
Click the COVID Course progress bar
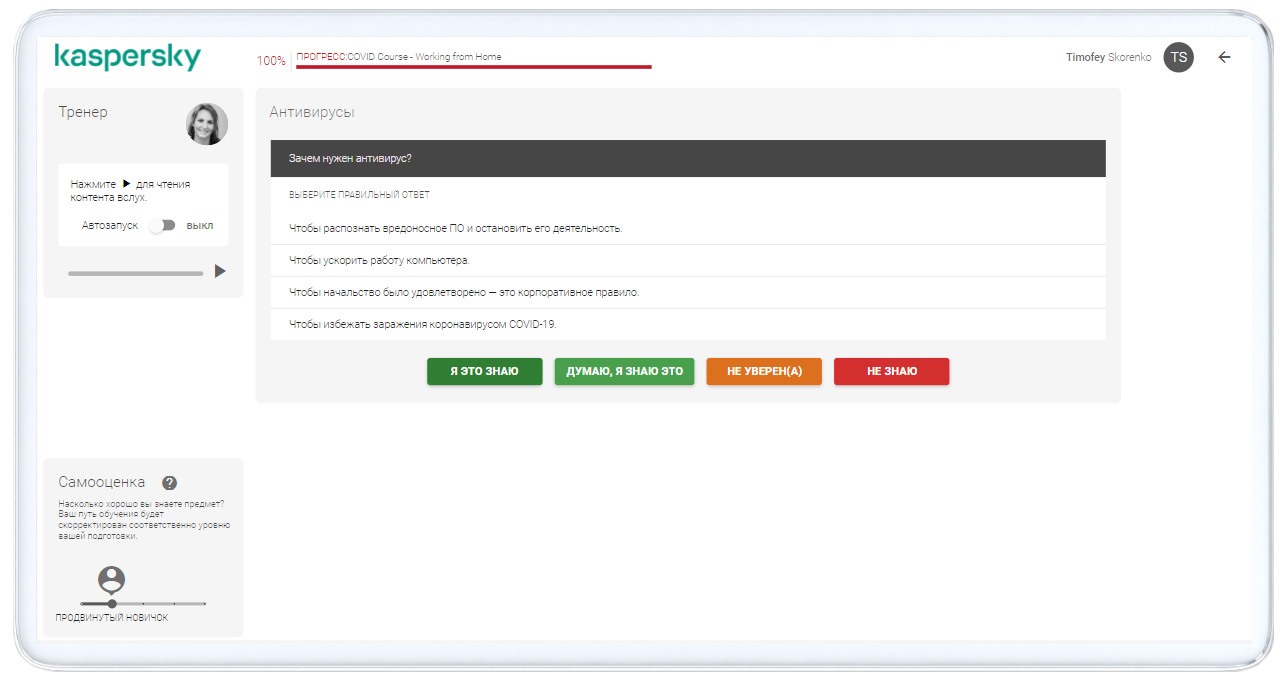pos(473,67)
